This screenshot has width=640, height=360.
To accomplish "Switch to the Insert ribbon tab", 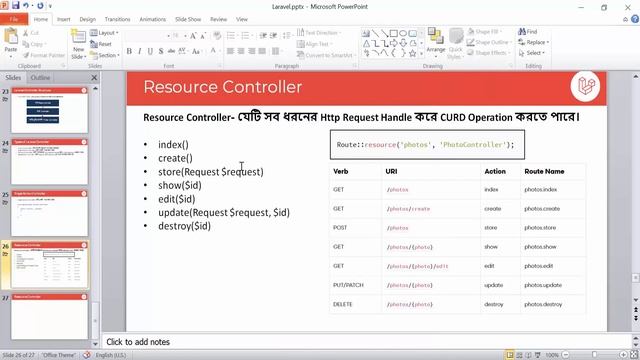I will [63, 19].
